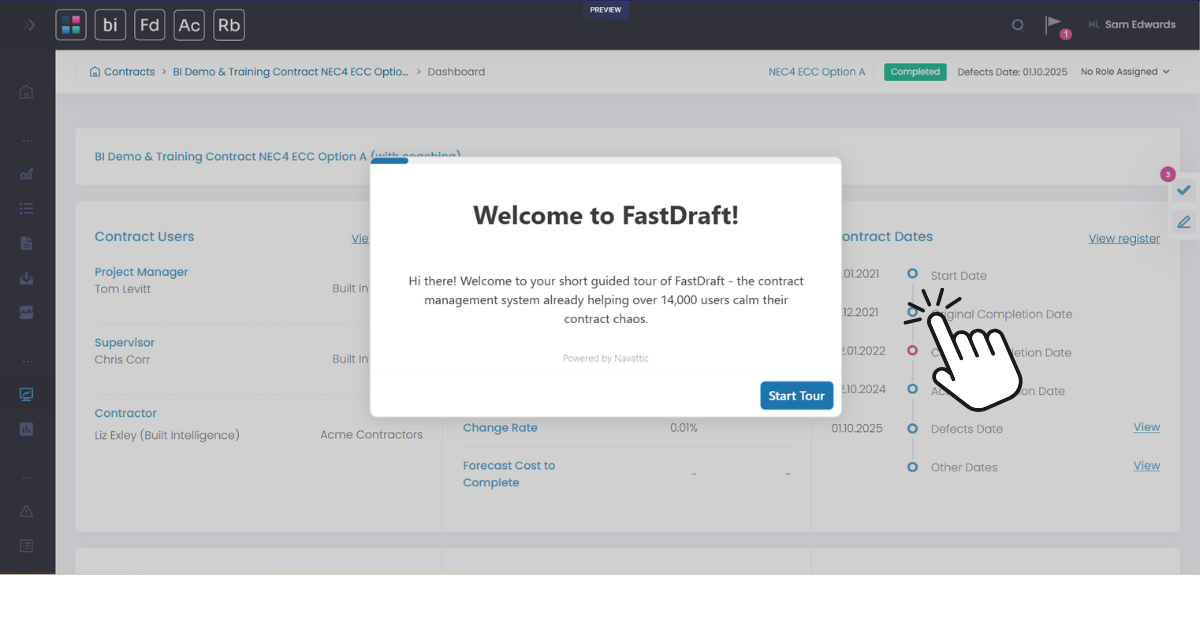Click the Acme Contractors company text
Image resolution: width=1200 pixels, height=627 pixels.
(371, 435)
